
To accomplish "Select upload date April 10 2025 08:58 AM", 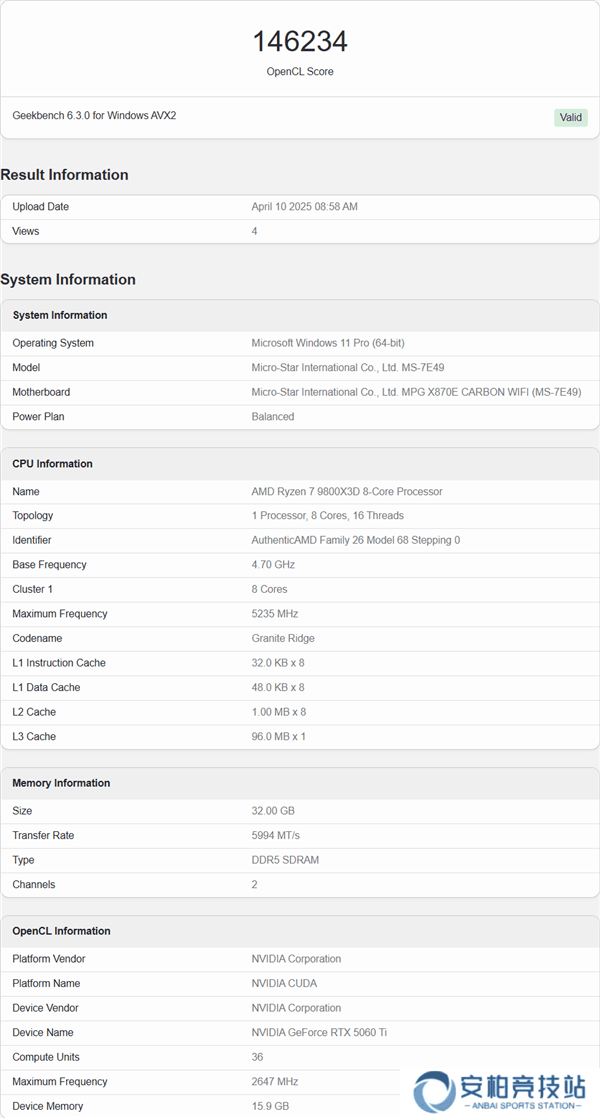I will (x=304, y=207).
